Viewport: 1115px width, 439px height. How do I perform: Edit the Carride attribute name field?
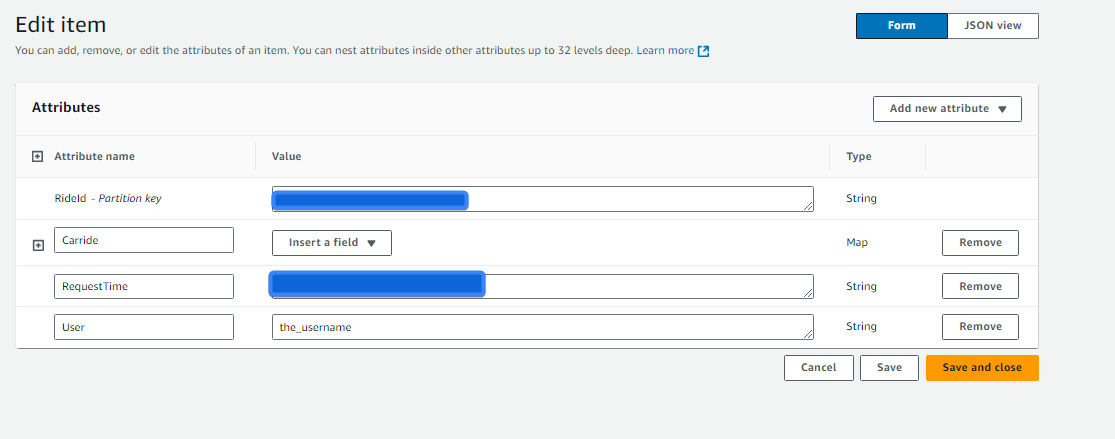[144, 240]
